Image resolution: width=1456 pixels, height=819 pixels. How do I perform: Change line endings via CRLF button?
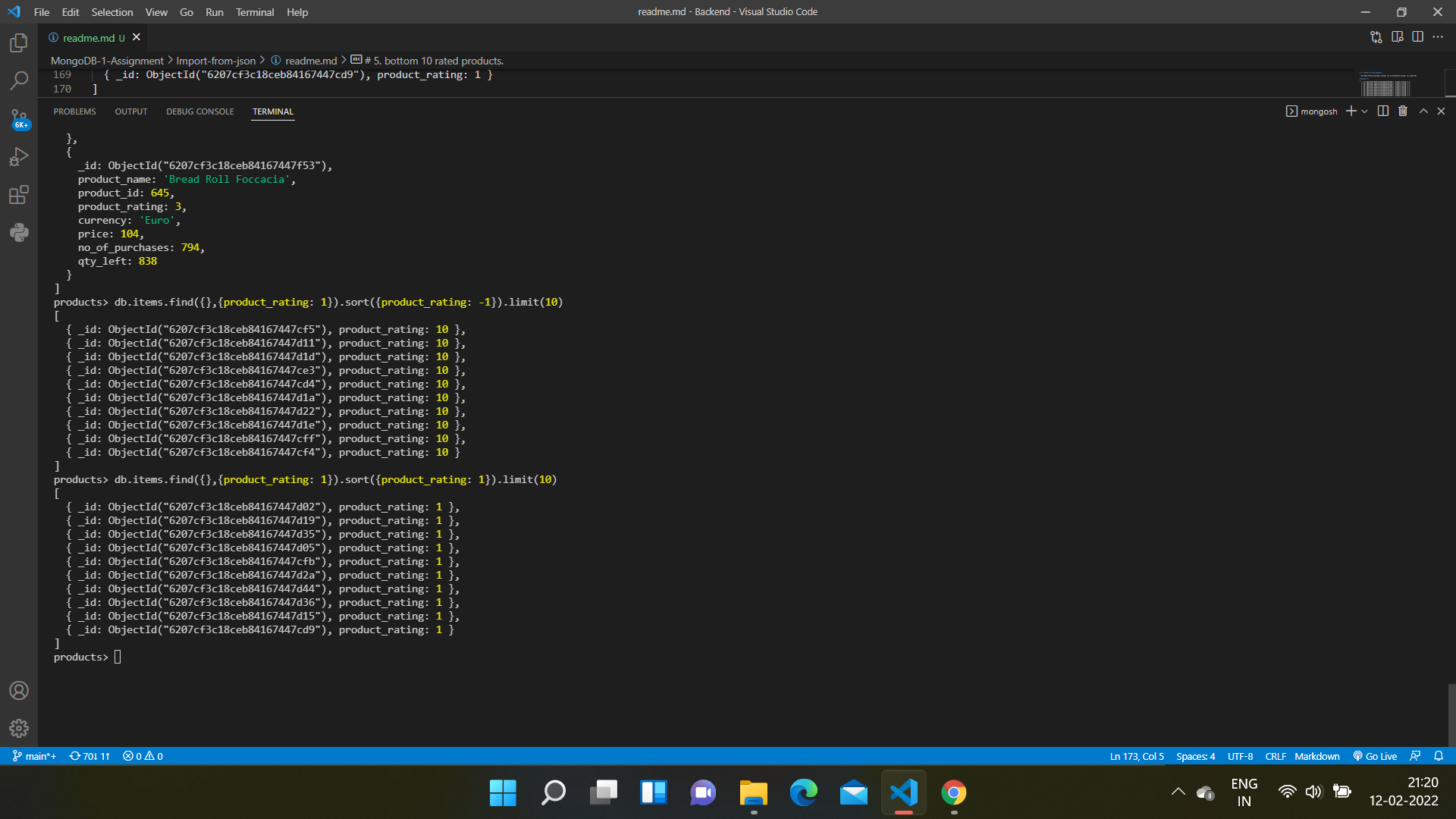1276,756
